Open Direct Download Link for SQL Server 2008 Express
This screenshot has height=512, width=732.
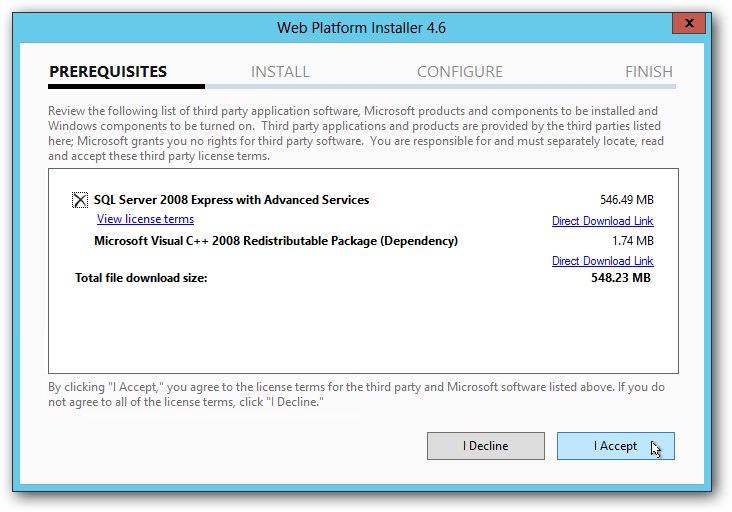point(602,221)
